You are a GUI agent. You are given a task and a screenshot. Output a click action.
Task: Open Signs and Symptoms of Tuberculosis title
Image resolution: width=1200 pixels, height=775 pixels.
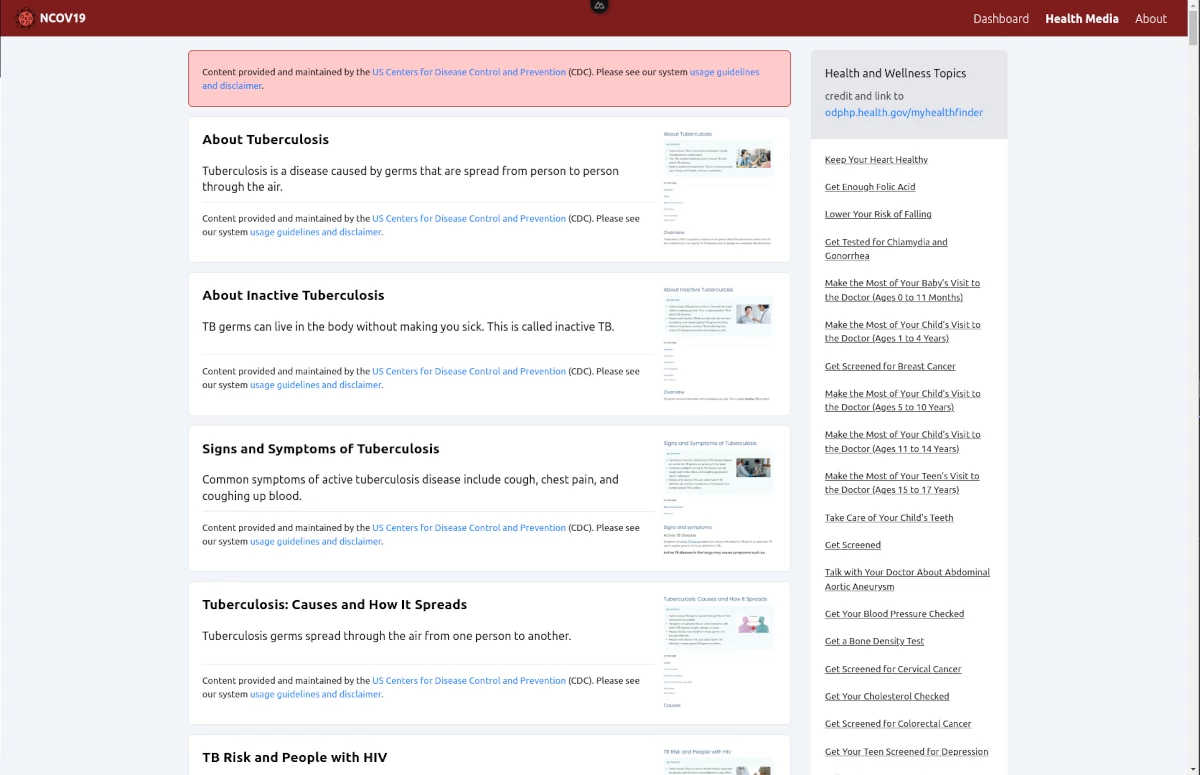click(x=320, y=449)
